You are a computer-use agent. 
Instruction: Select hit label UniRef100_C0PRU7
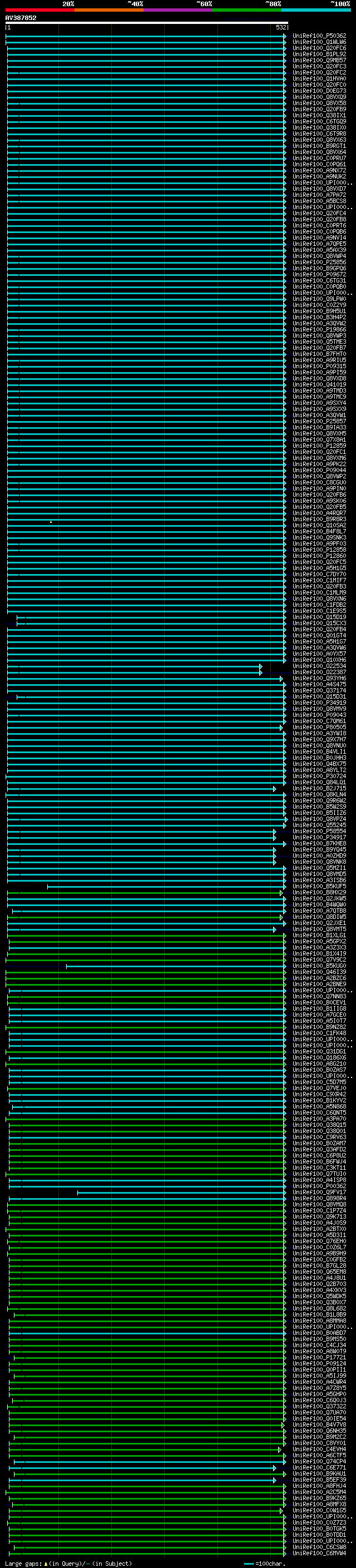click(319, 159)
